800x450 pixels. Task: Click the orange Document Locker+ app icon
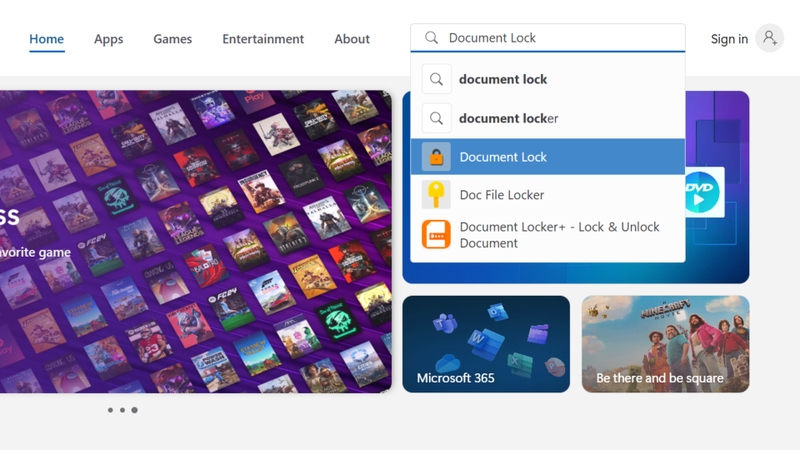point(436,234)
